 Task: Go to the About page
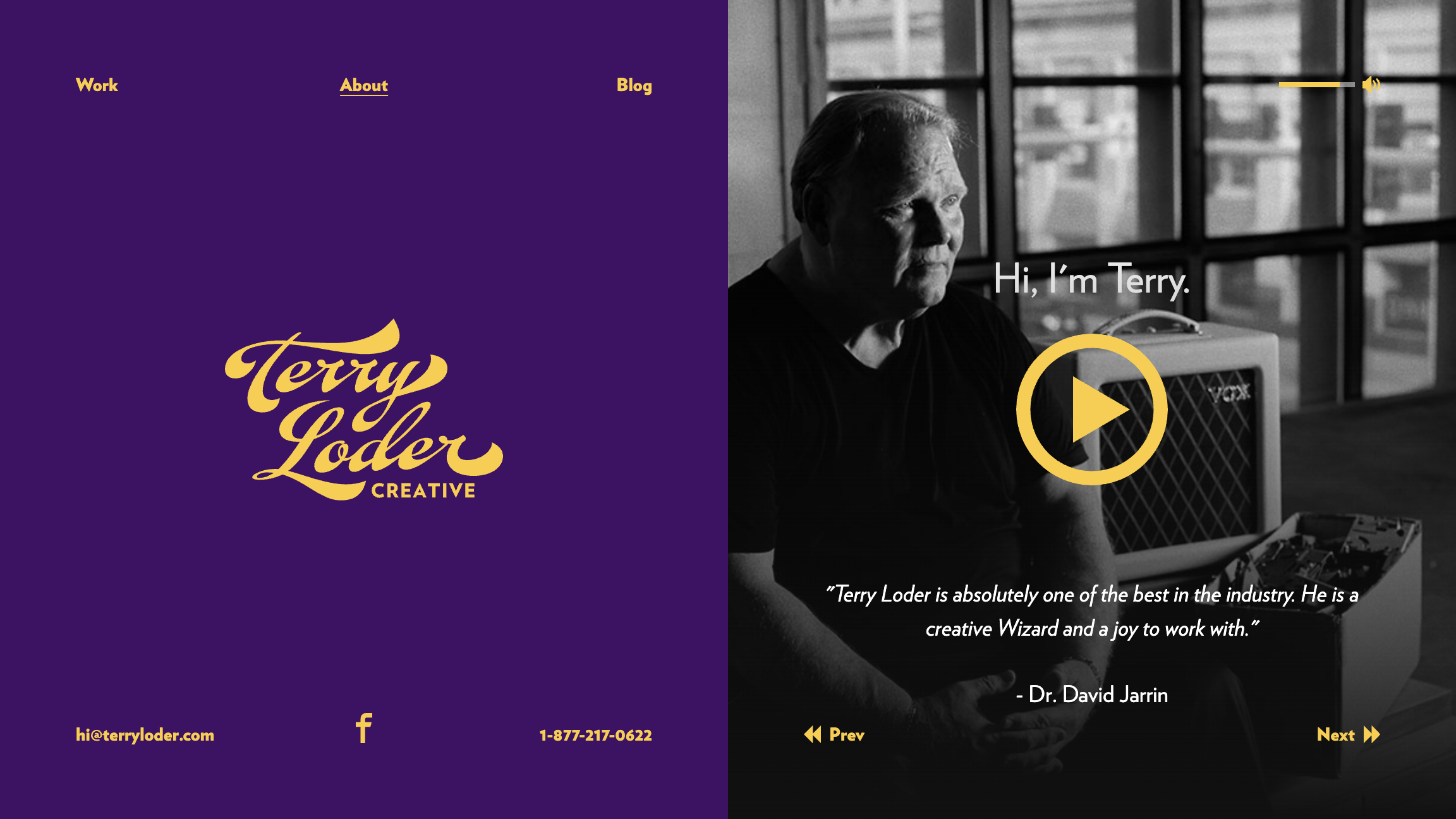[364, 85]
